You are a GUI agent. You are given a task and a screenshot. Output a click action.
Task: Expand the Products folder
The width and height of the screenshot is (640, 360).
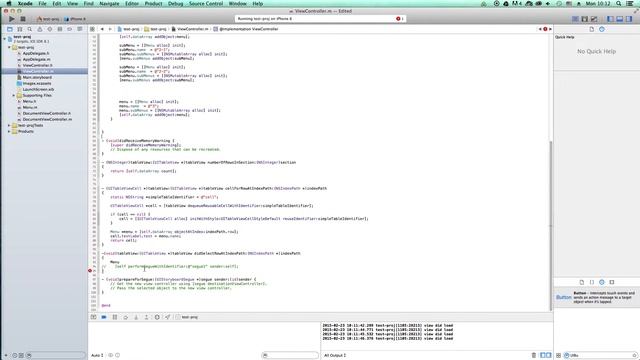click(x=9, y=131)
